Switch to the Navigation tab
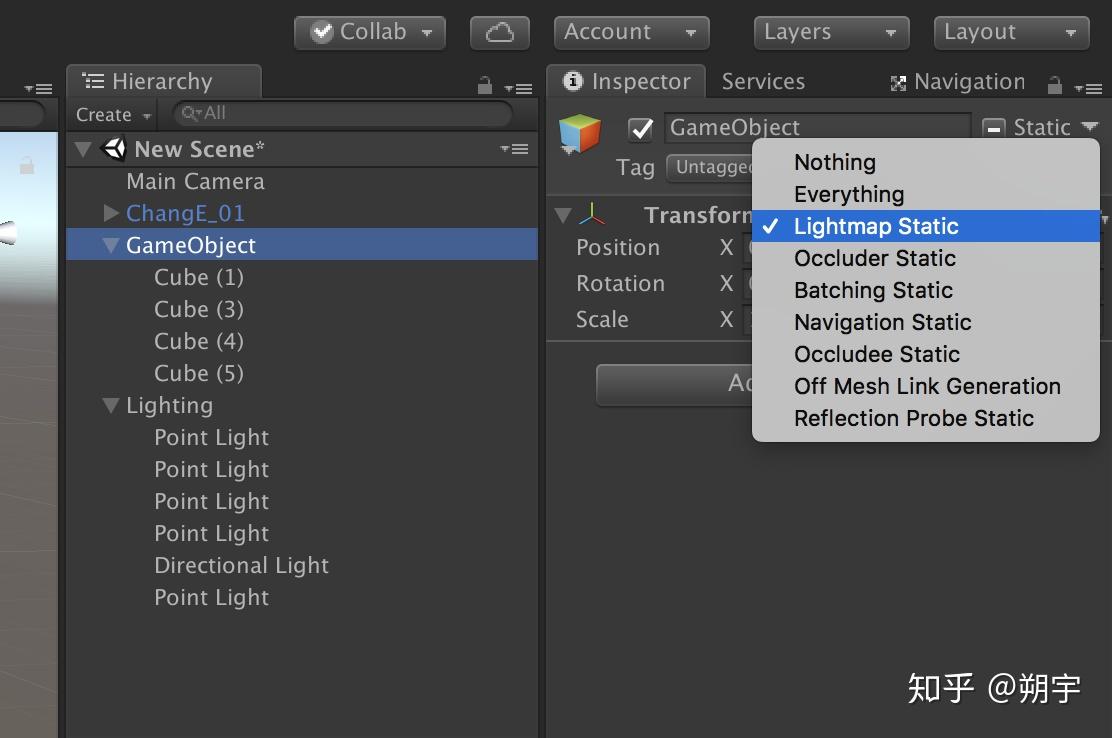Image resolution: width=1112 pixels, height=738 pixels. click(957, 82)
